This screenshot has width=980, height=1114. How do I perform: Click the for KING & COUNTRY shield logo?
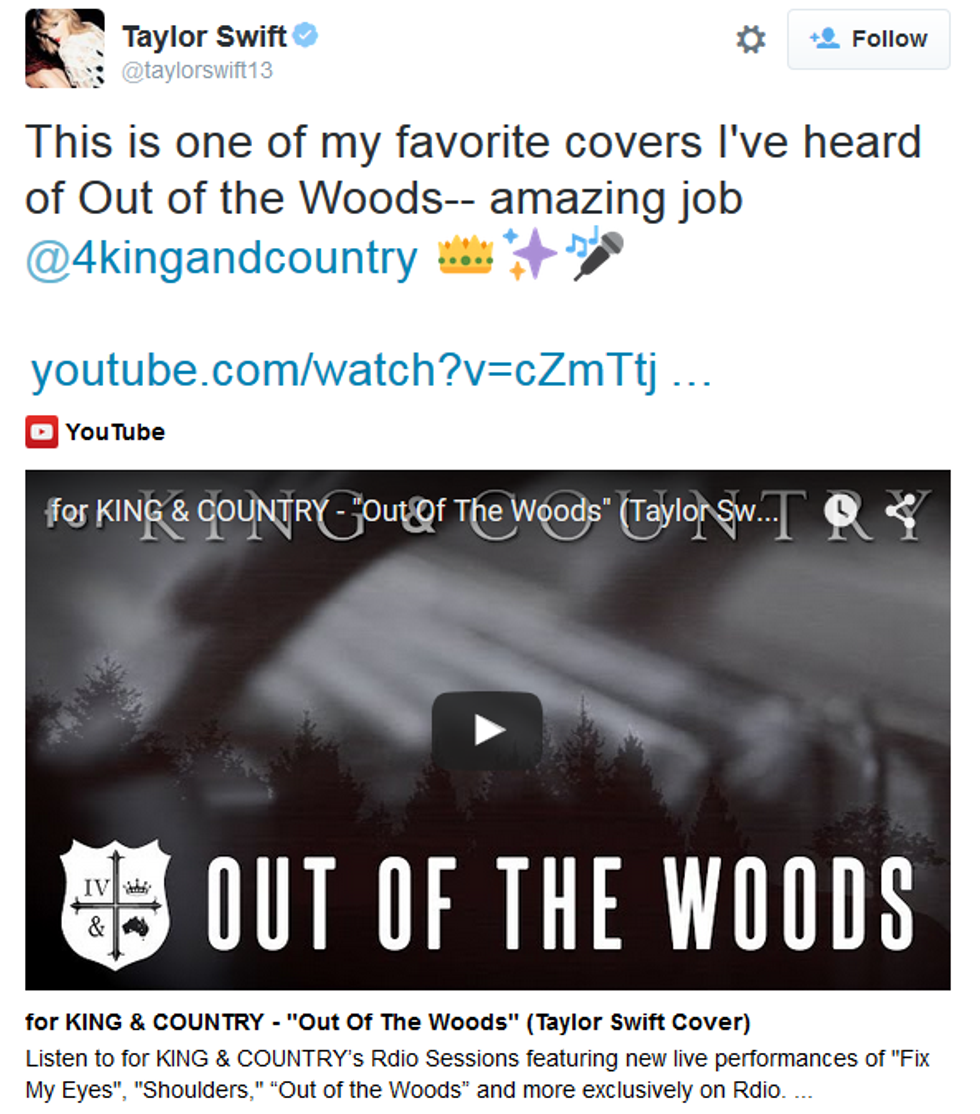[115, 904]
